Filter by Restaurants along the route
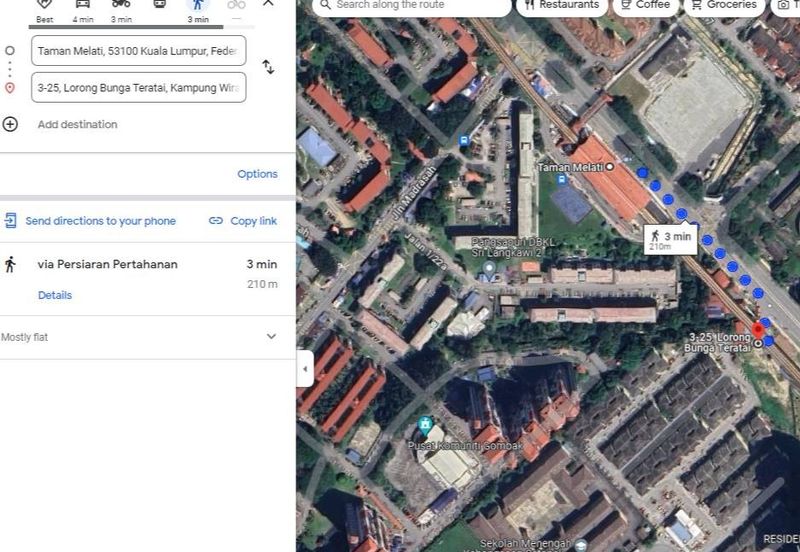The width and height of the screenshot is (800, 552). point(562,6)
